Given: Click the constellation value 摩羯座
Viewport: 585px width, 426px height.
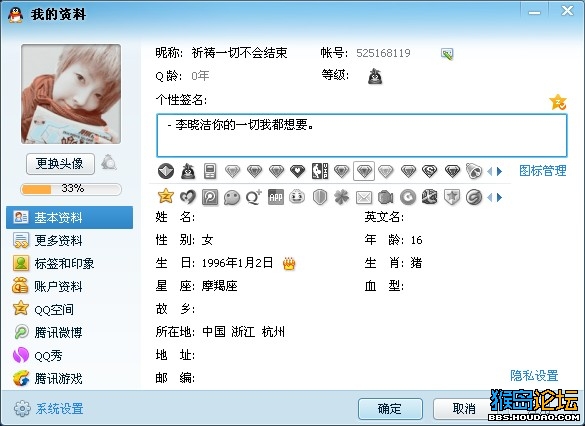Looking at the screenshot, I should (x=219, y=286).
